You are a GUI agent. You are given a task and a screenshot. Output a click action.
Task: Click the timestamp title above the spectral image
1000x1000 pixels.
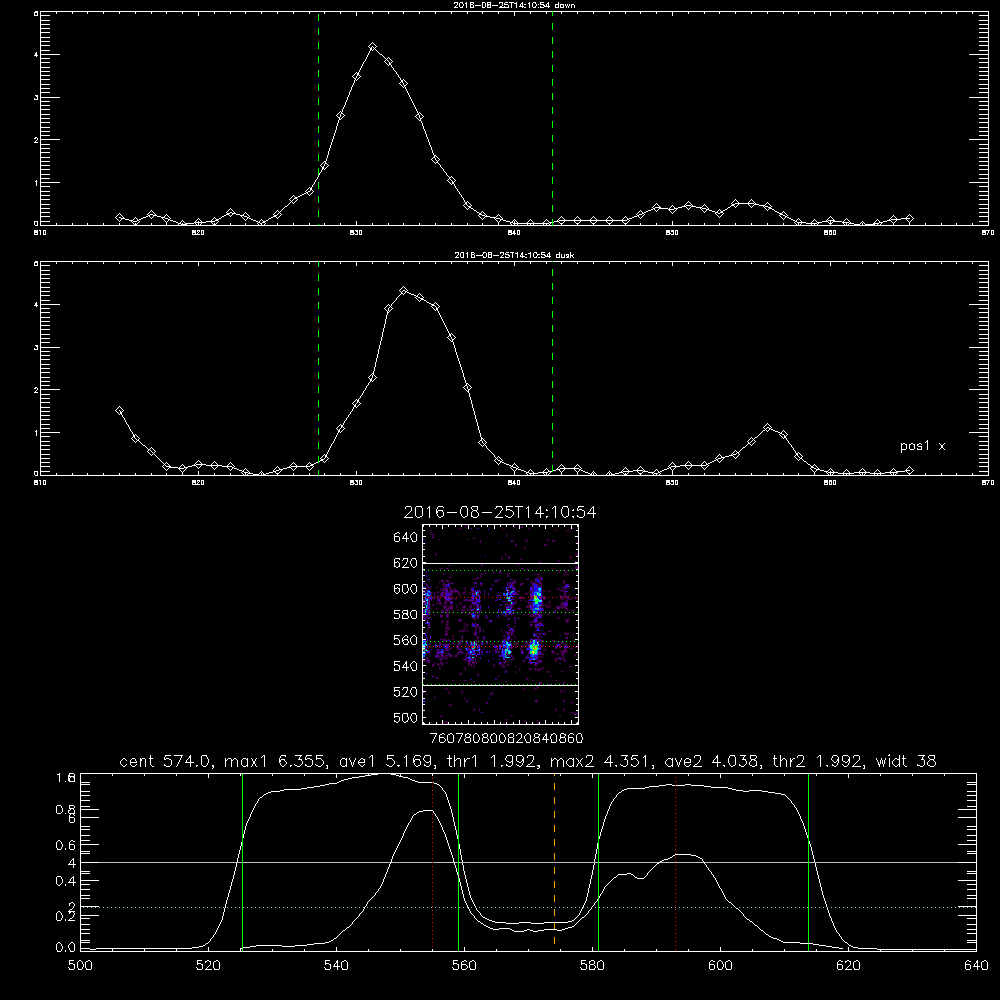point(500,512)
